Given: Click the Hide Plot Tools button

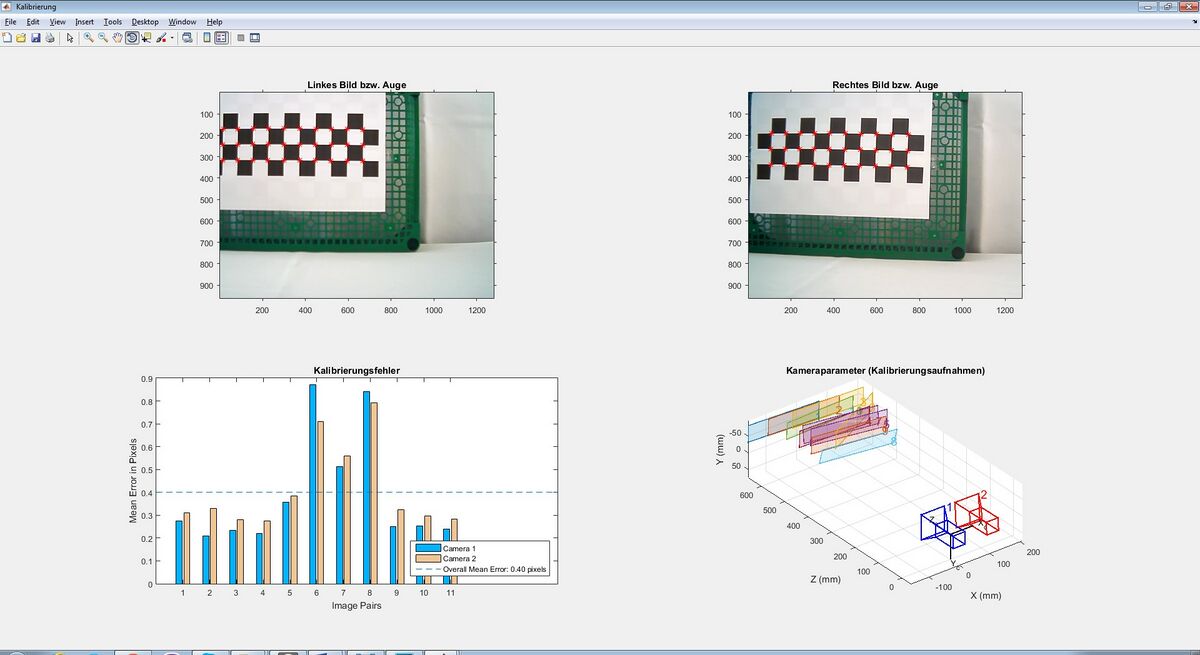Looking at the screenshot, I should (240, 38).
